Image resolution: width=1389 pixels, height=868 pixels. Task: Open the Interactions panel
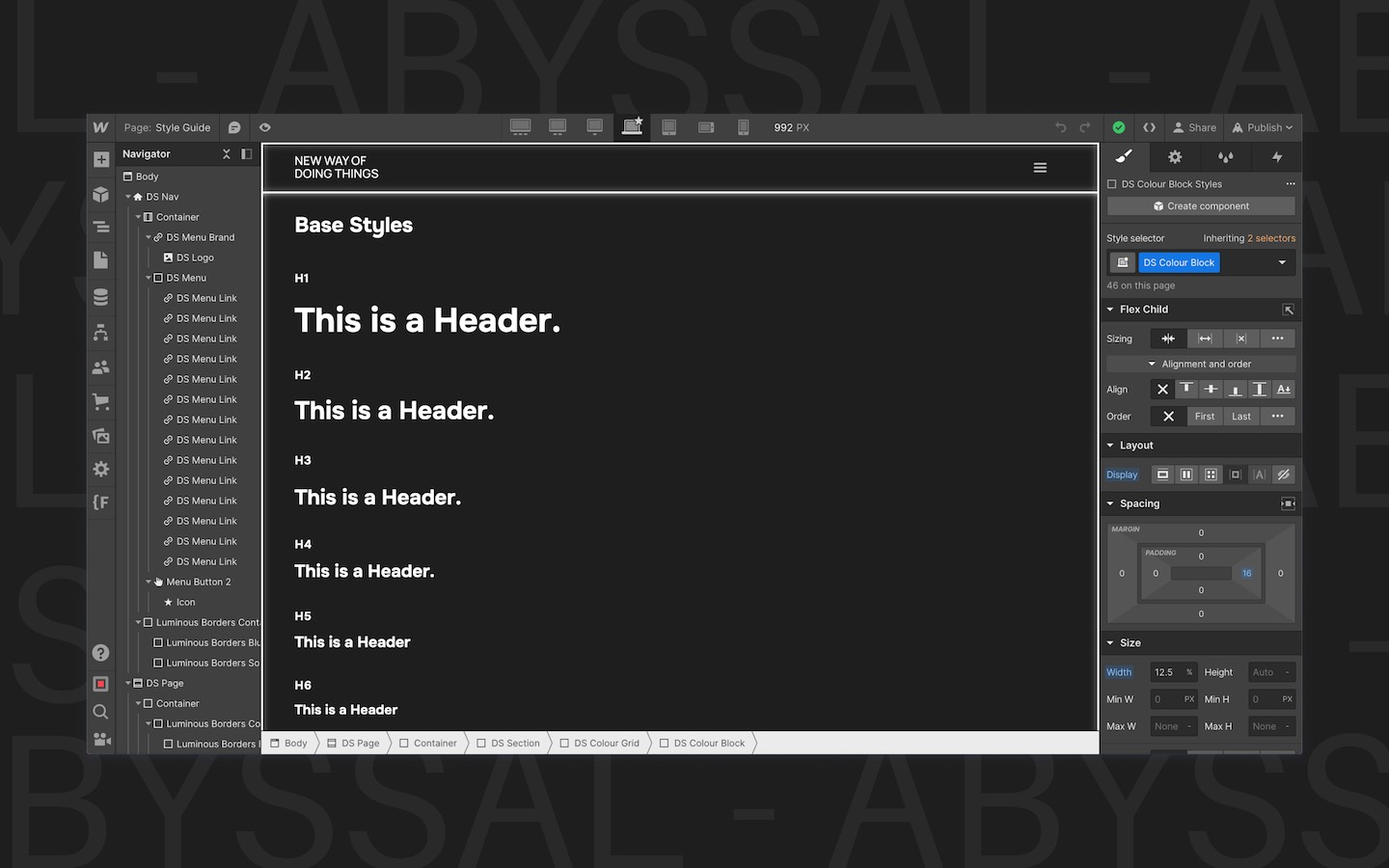[x=1276, y=157]
